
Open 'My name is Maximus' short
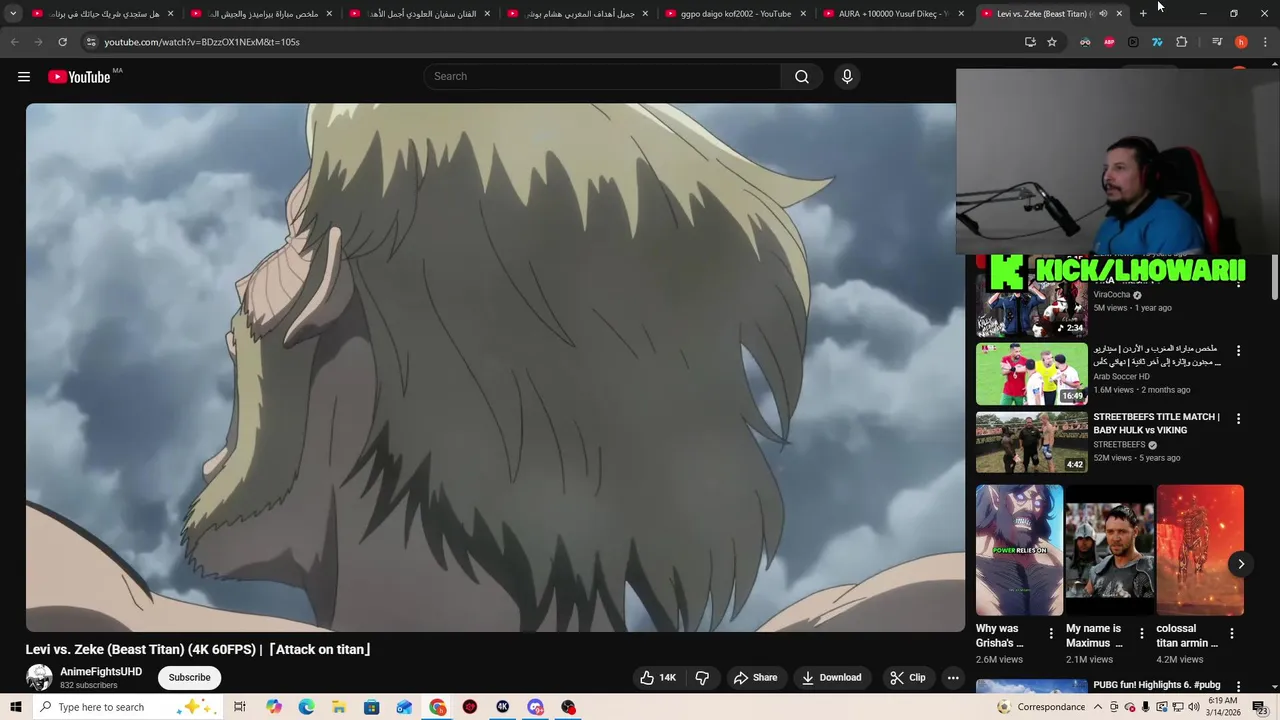[1109, 551]
